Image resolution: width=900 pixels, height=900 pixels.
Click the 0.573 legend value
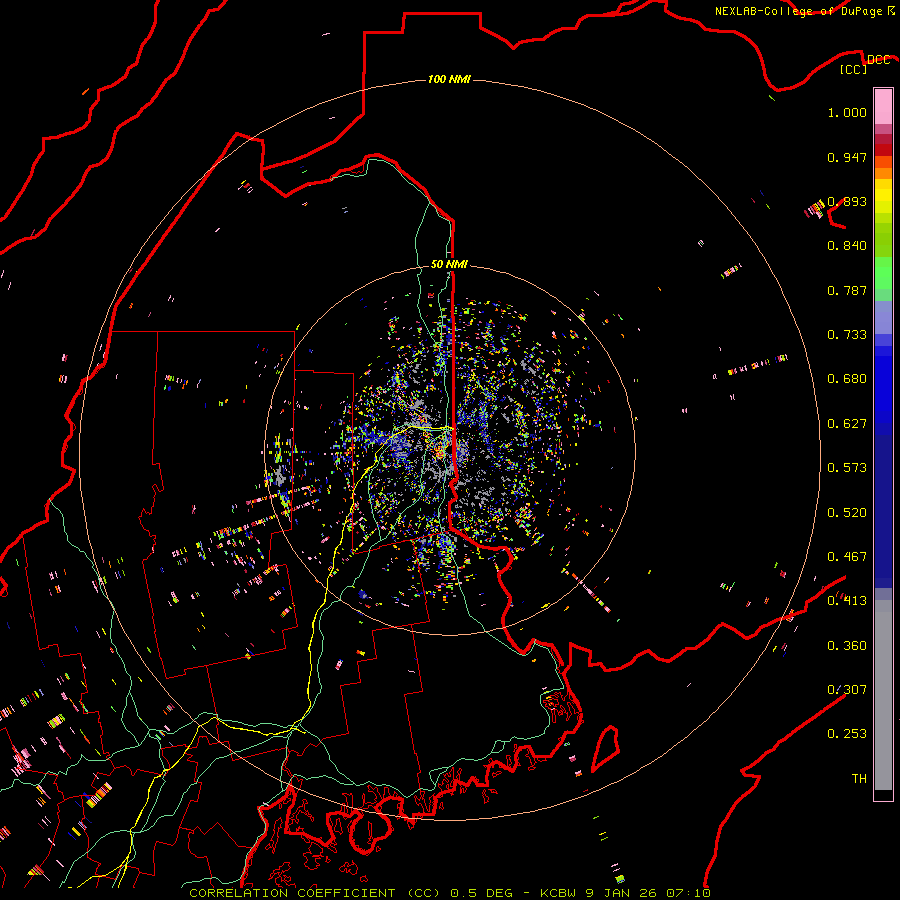847,468
